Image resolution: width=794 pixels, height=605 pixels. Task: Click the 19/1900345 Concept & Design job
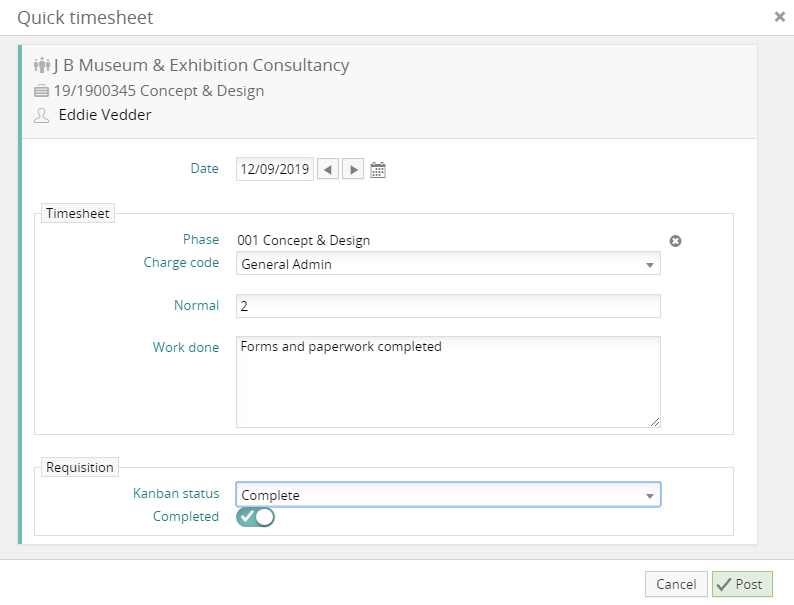(x=159, y=91)
